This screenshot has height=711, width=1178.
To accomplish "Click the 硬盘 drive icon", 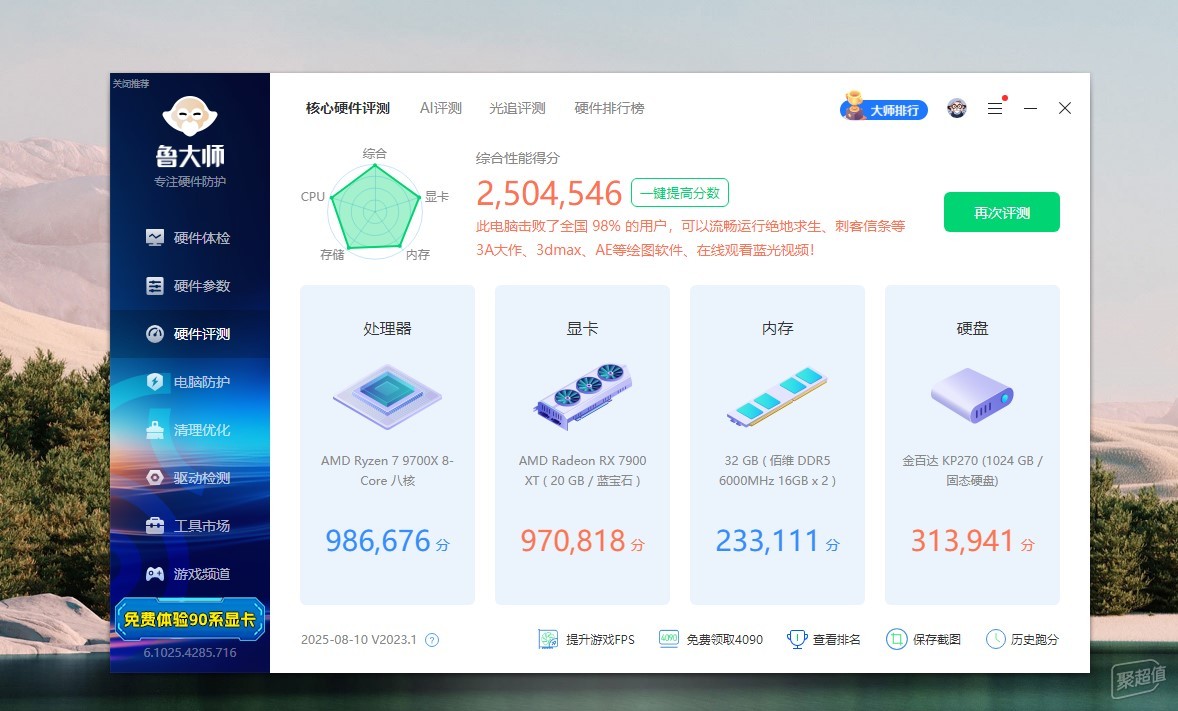I will 972,395.
